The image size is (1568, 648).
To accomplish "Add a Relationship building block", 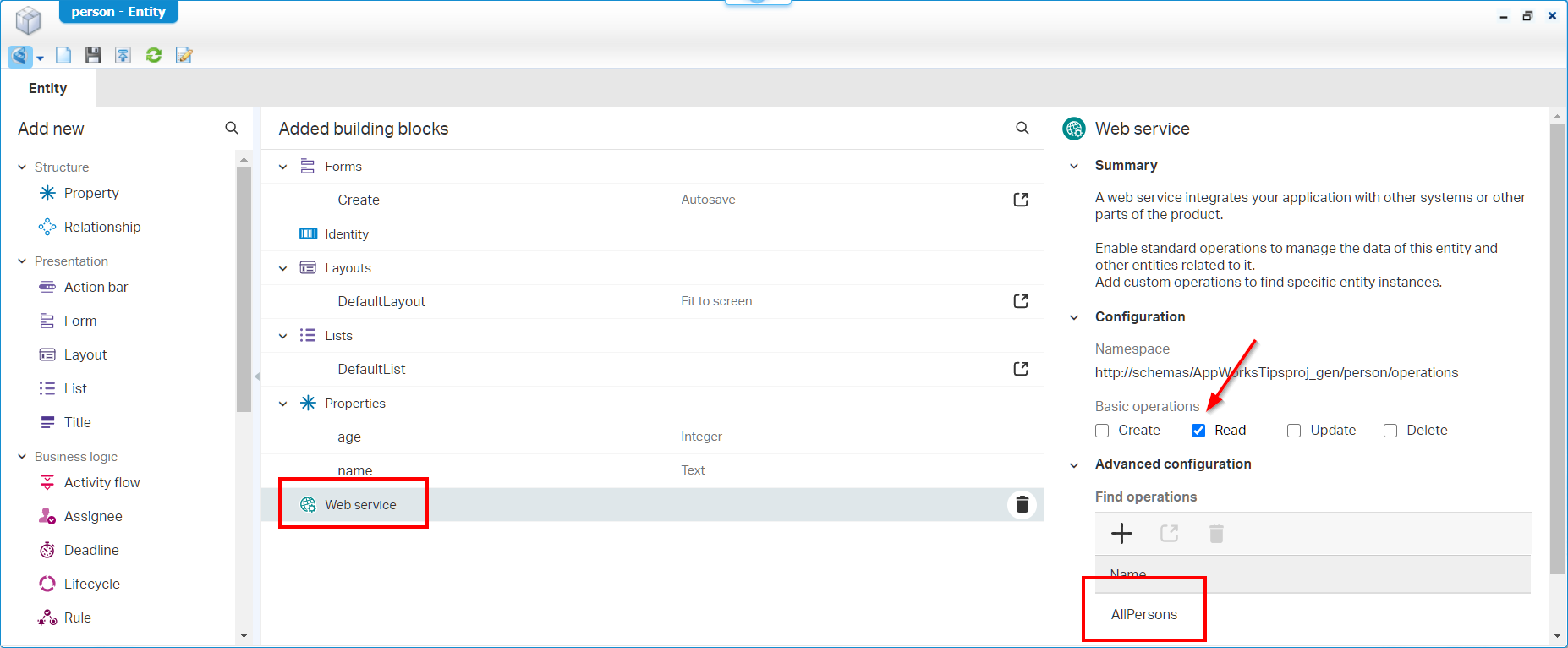I will pos(102,227).
